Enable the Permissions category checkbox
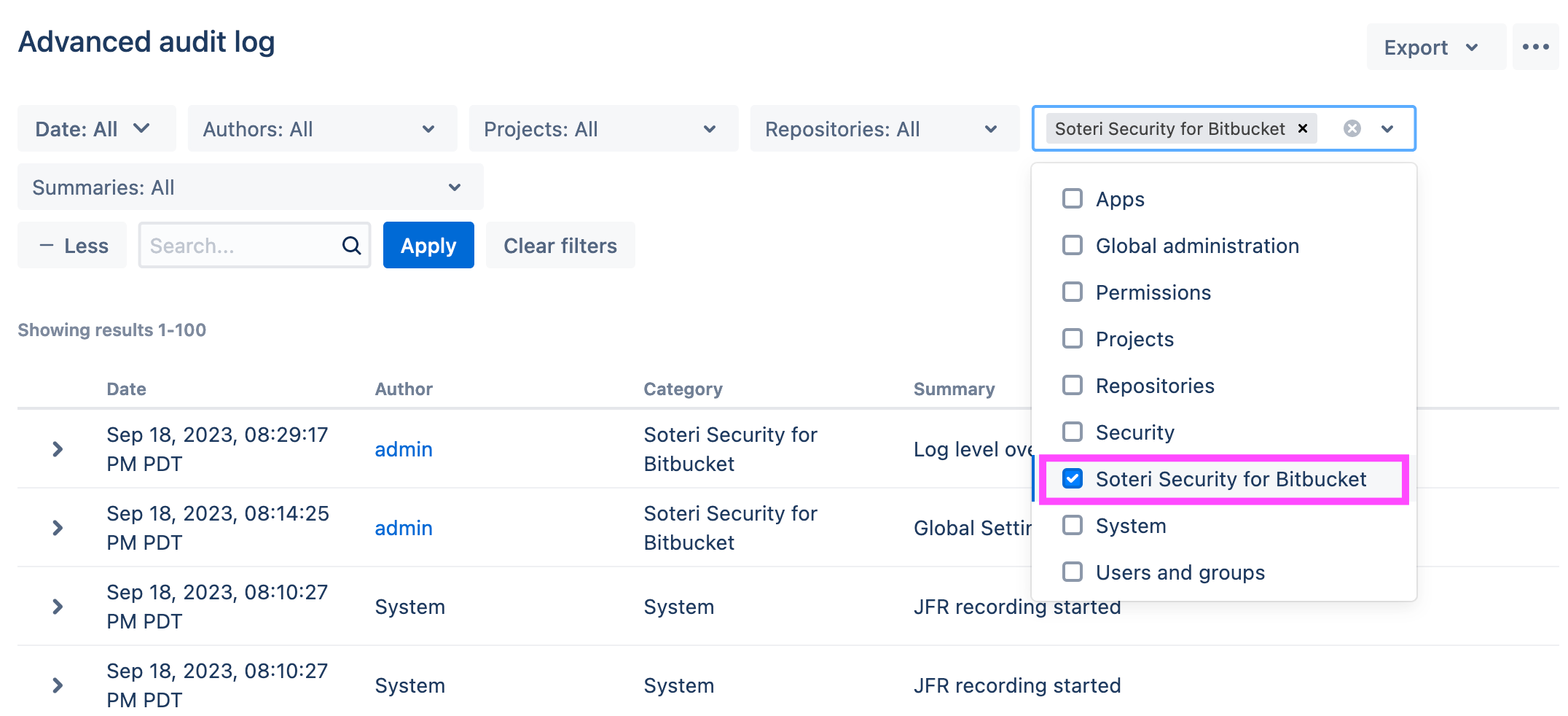This screenshot has width=1568, height=716. click(1073, 292)
